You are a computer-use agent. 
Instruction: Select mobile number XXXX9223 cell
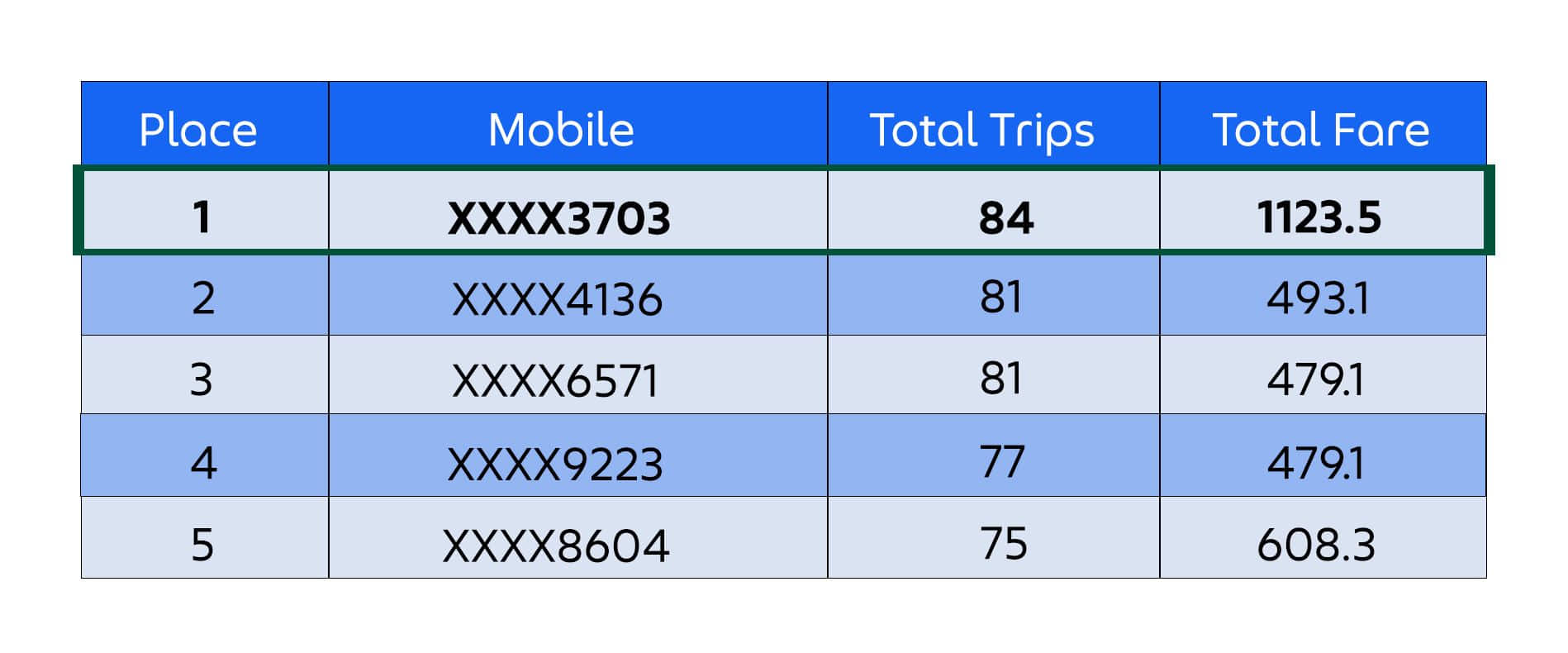(x=578, y=455)
